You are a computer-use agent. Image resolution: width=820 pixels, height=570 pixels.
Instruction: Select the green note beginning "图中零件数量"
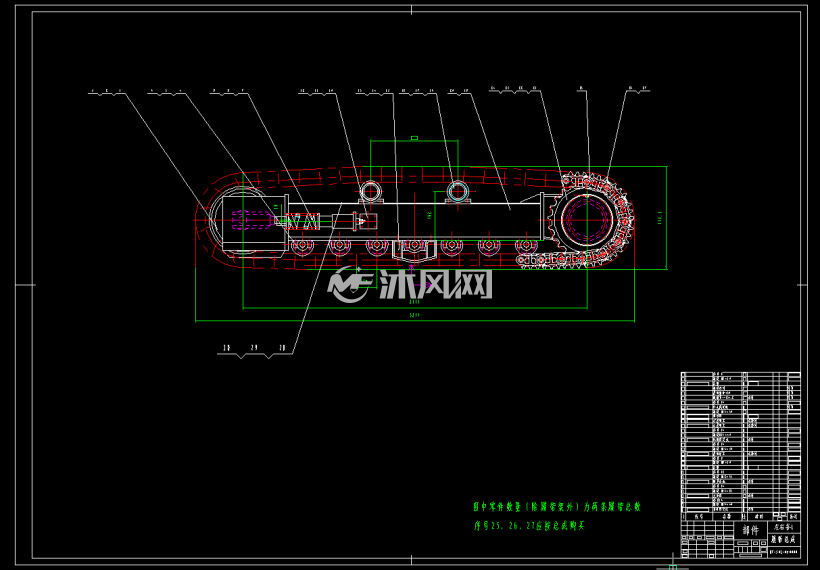click(557, 507)
